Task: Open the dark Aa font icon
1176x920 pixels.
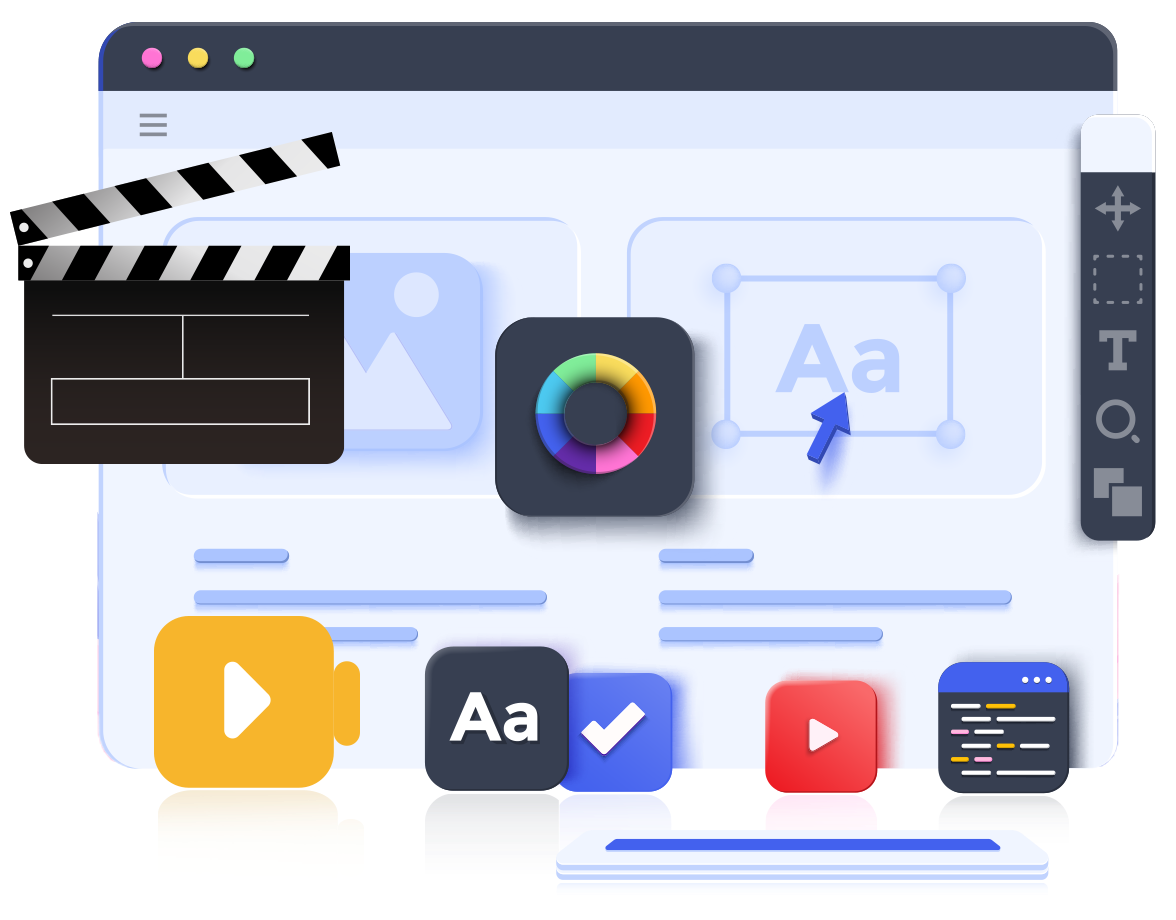Action: click(x=495, y=718)
